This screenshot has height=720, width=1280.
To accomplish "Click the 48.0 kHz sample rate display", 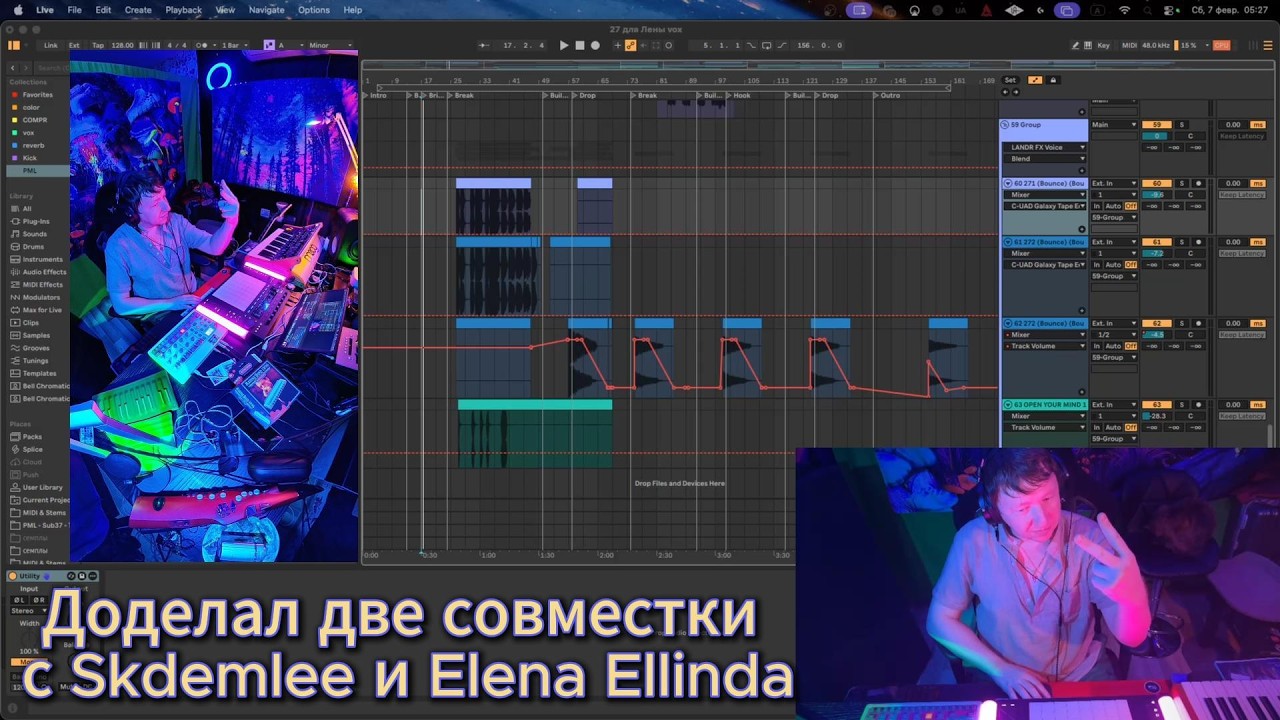I will (x=1156, y=45).
